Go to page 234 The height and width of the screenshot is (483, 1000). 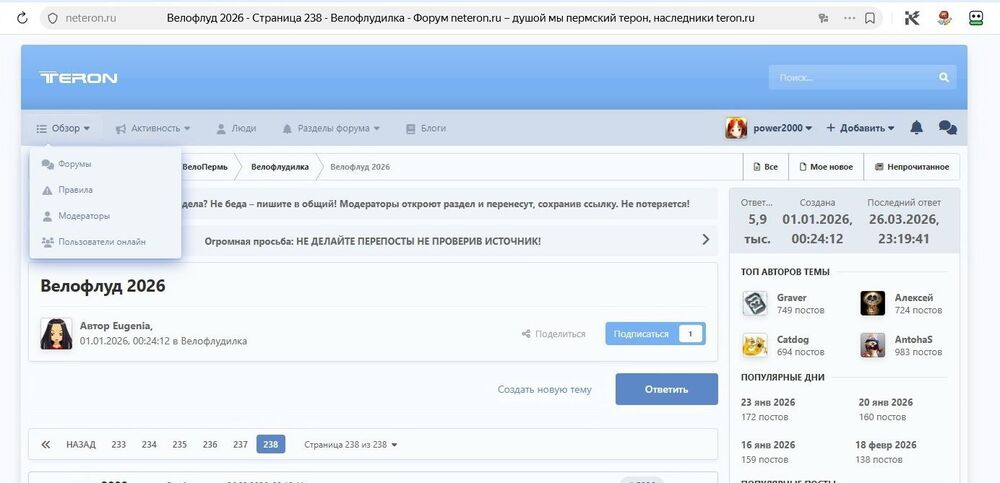coord(149,445)
